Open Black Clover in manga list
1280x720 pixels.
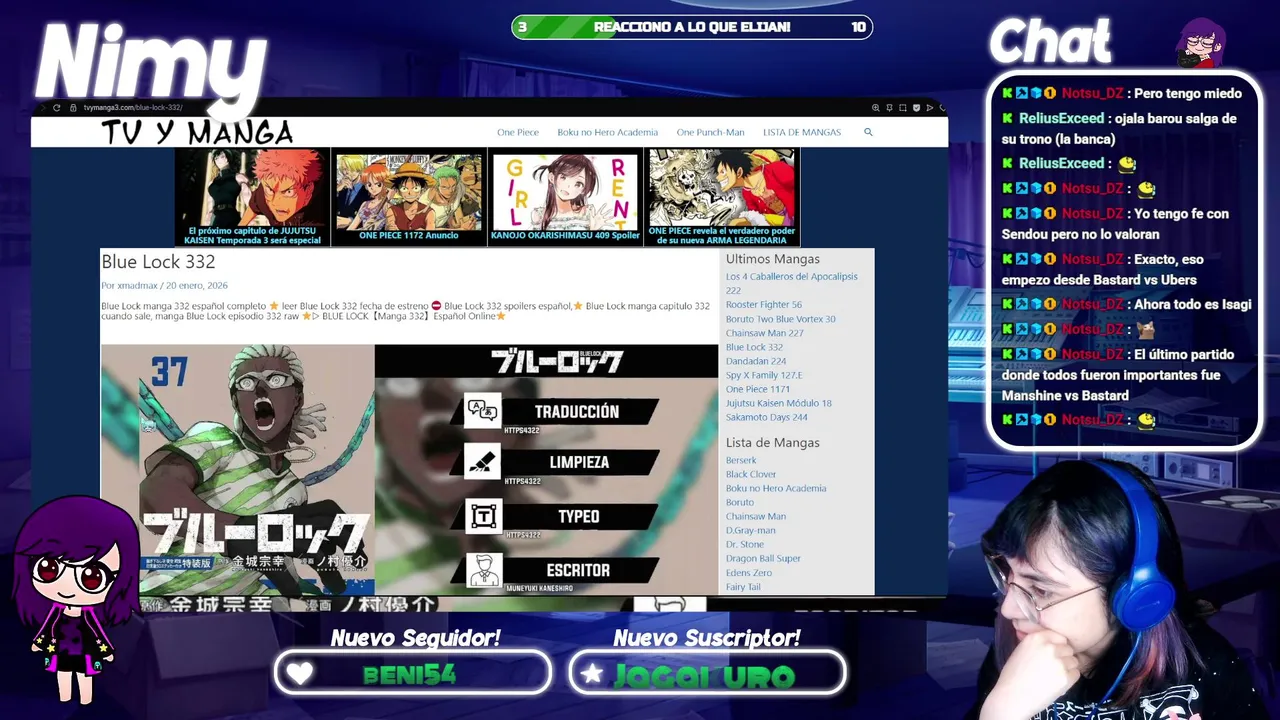tap(751, 474)
